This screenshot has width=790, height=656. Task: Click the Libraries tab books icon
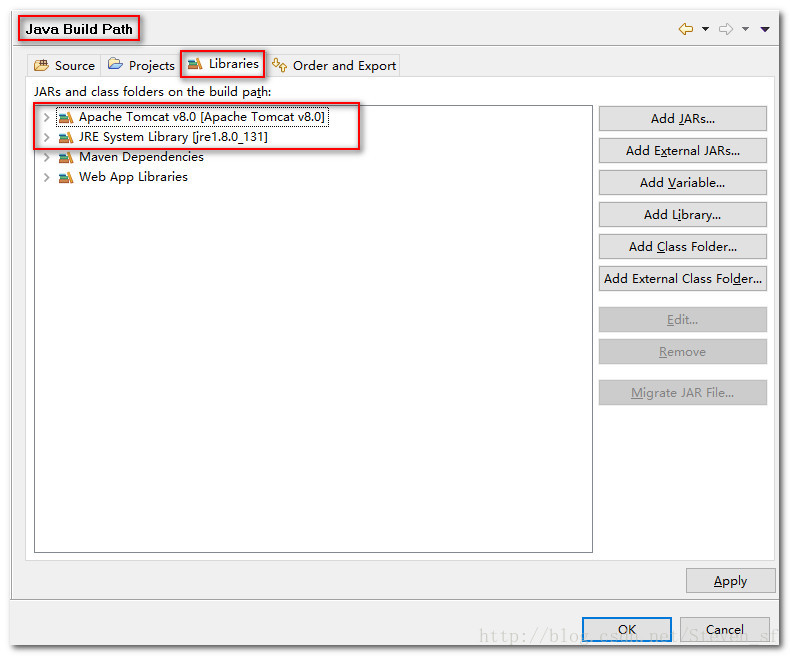point(195,63)
